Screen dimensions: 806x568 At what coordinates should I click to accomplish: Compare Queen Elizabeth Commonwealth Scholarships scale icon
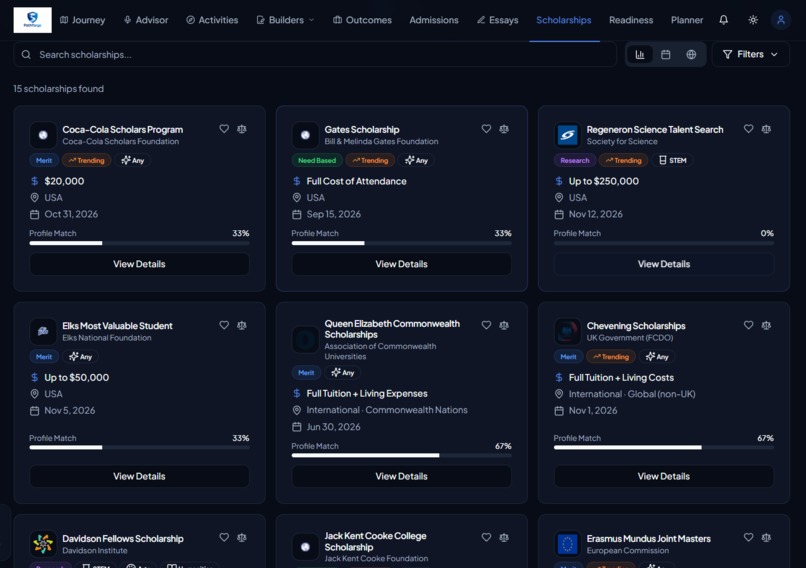504,325
